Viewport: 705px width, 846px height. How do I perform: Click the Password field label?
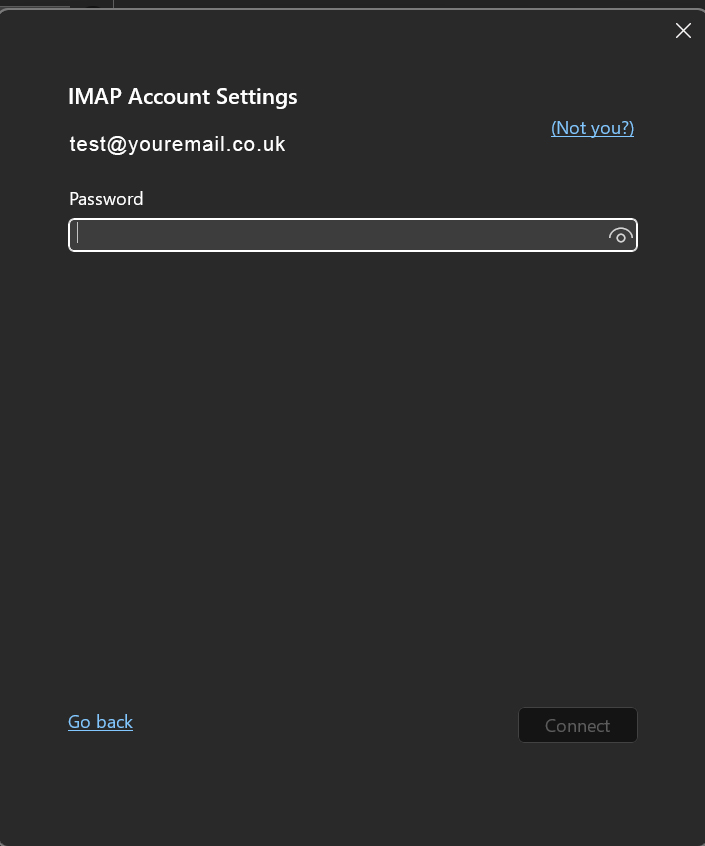106,199
